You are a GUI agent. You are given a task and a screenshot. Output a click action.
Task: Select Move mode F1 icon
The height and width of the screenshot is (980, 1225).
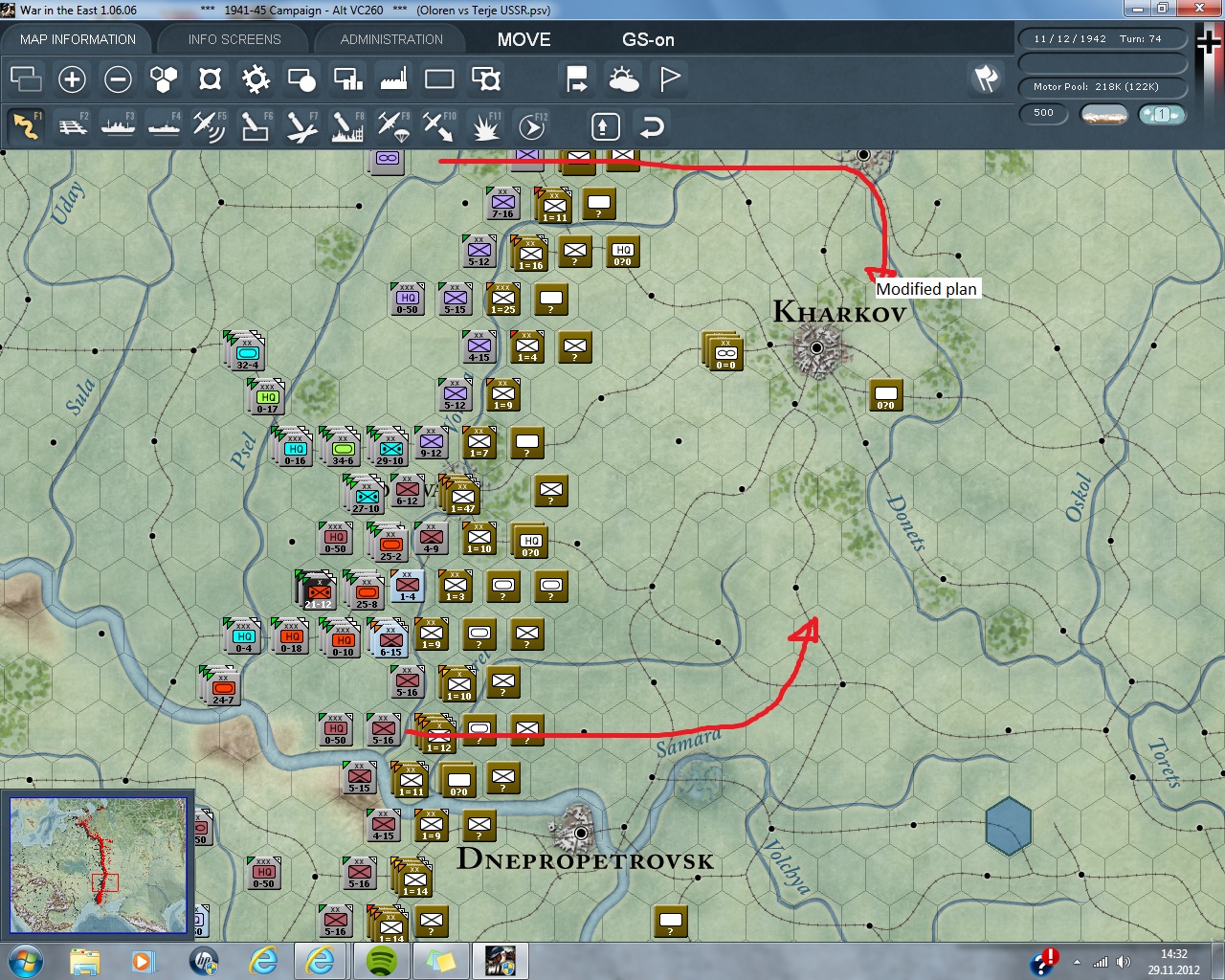[26, 126]
